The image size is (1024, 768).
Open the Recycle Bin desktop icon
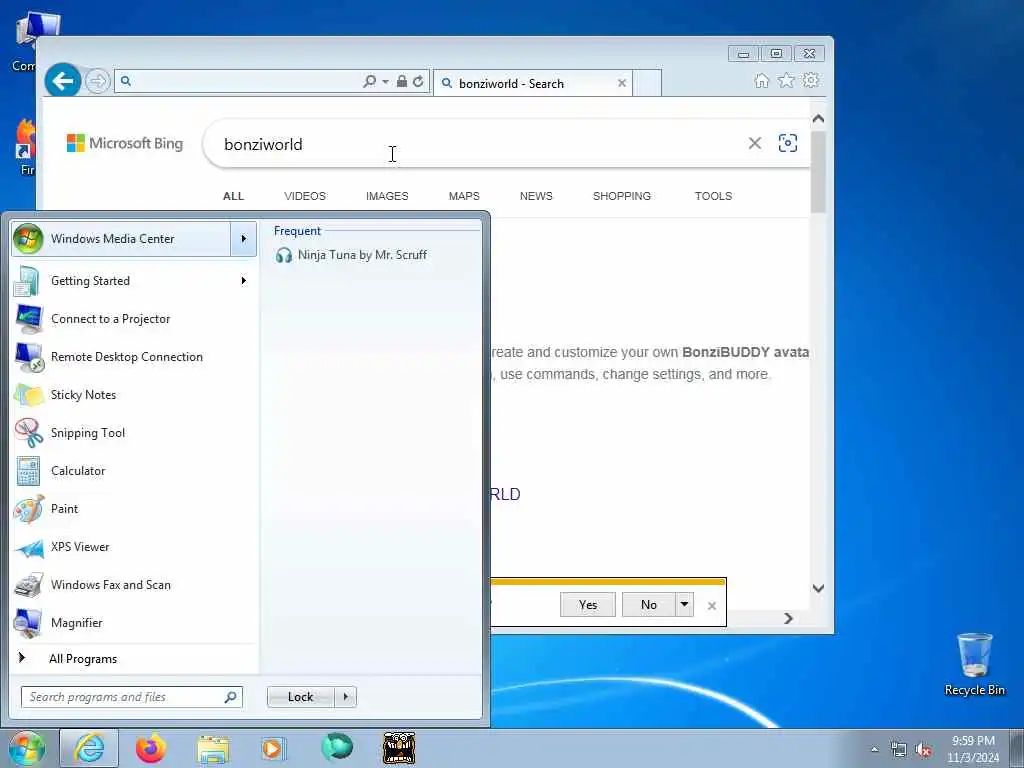(974, 665)
